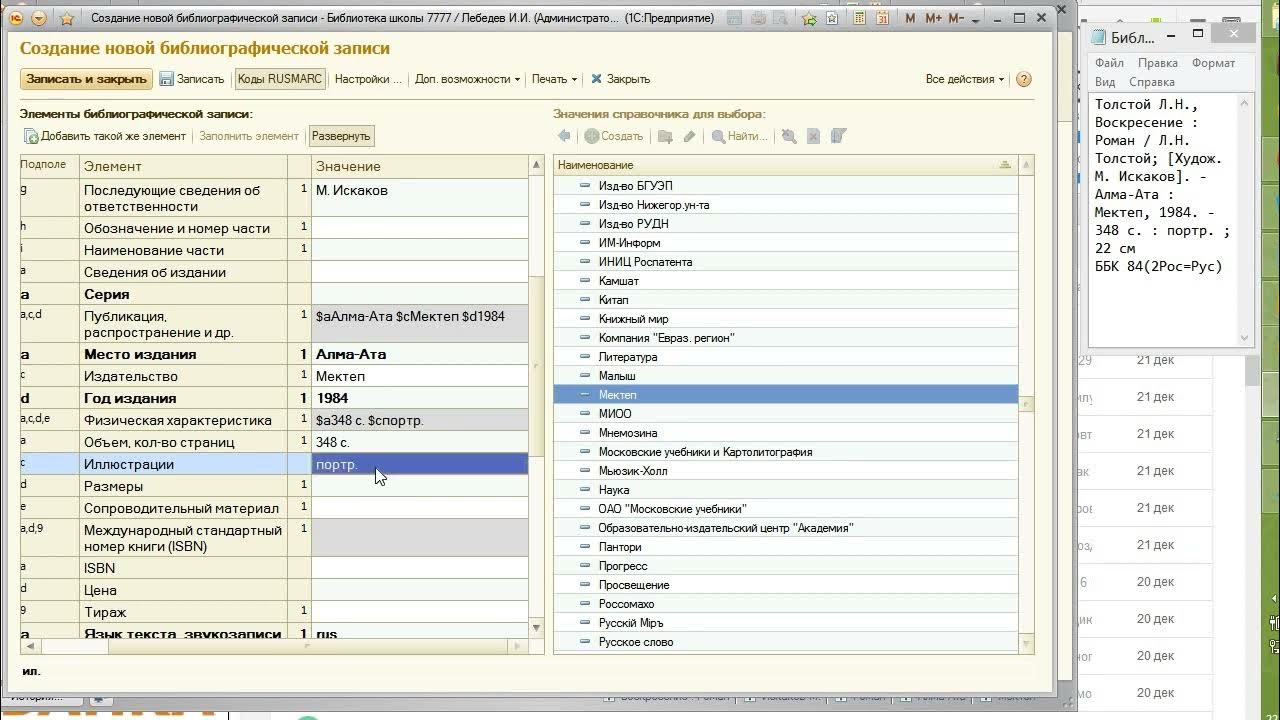The image size is (1280, 720).
Task: Click the cancel search magnifier icon
Action: pos(789,136)
